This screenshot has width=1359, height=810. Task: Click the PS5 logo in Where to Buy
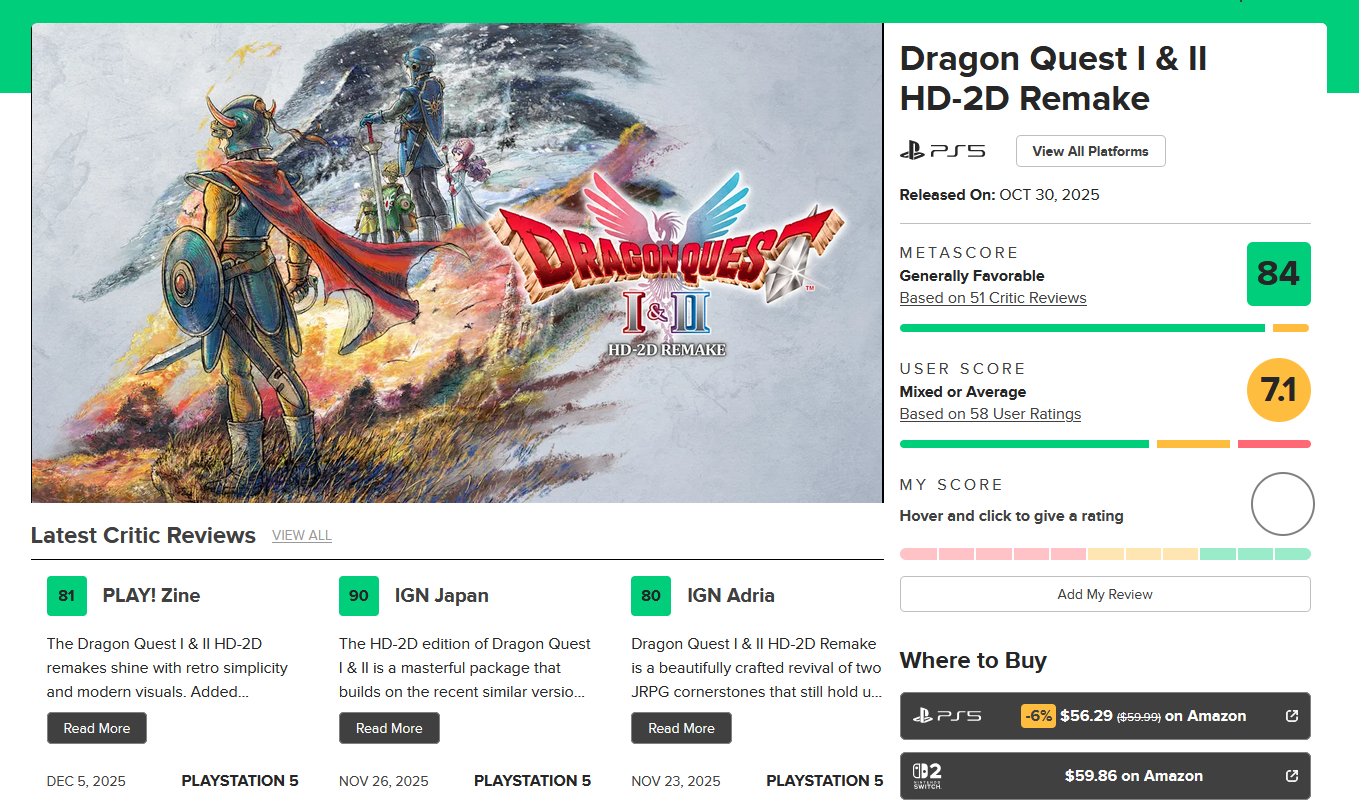click(x=947, y=716)
